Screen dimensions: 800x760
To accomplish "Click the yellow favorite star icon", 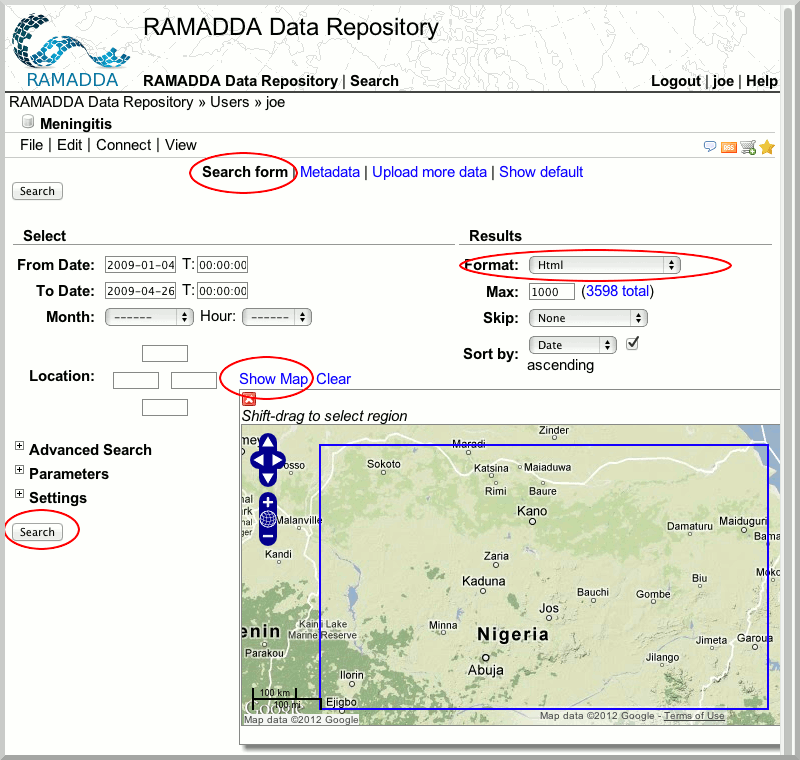I will click(767, 147).
